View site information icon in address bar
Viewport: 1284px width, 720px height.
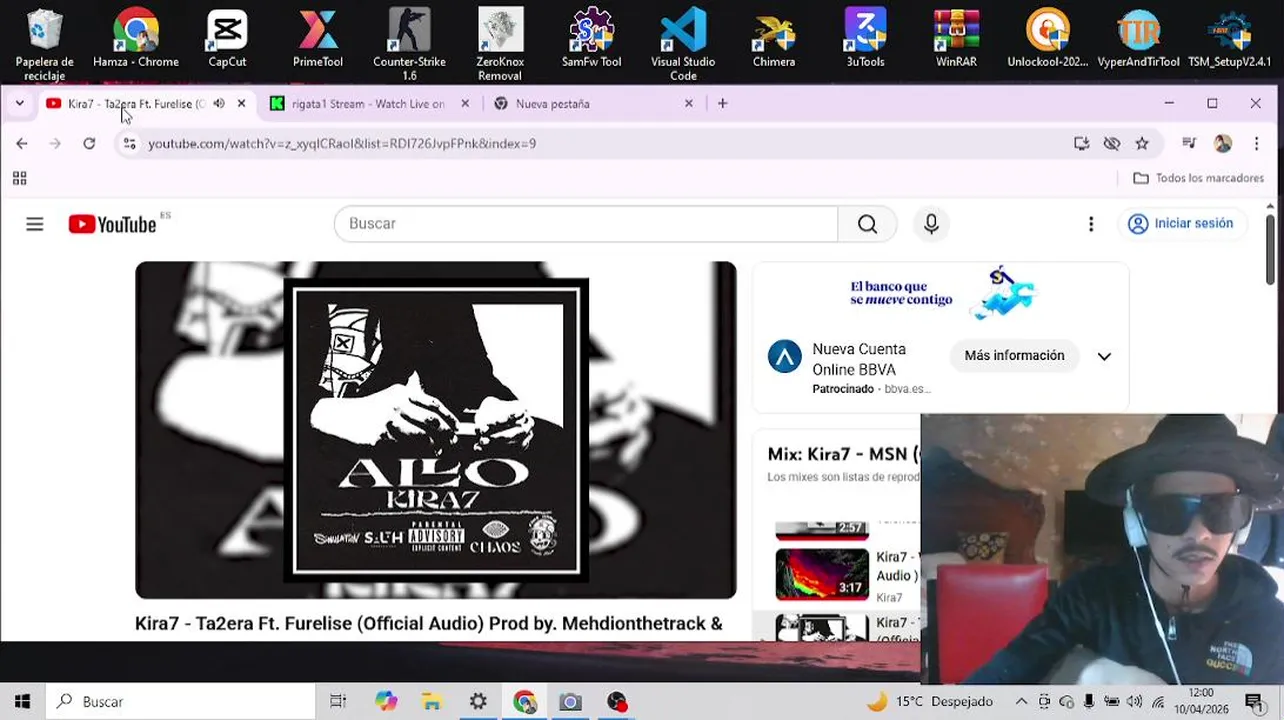(129, 144)
